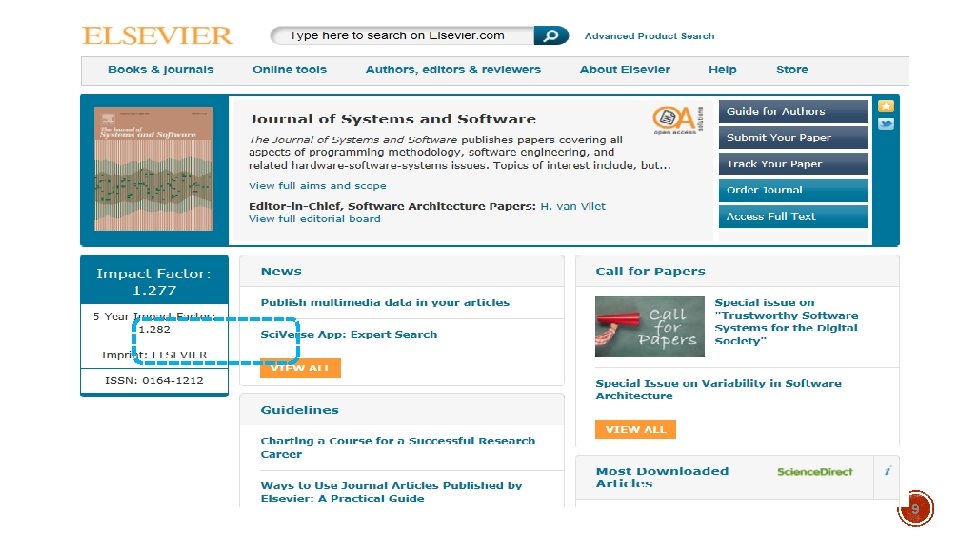Open editor H. van Vliet link
The image size is (960, 540).
tap(573, 206)
